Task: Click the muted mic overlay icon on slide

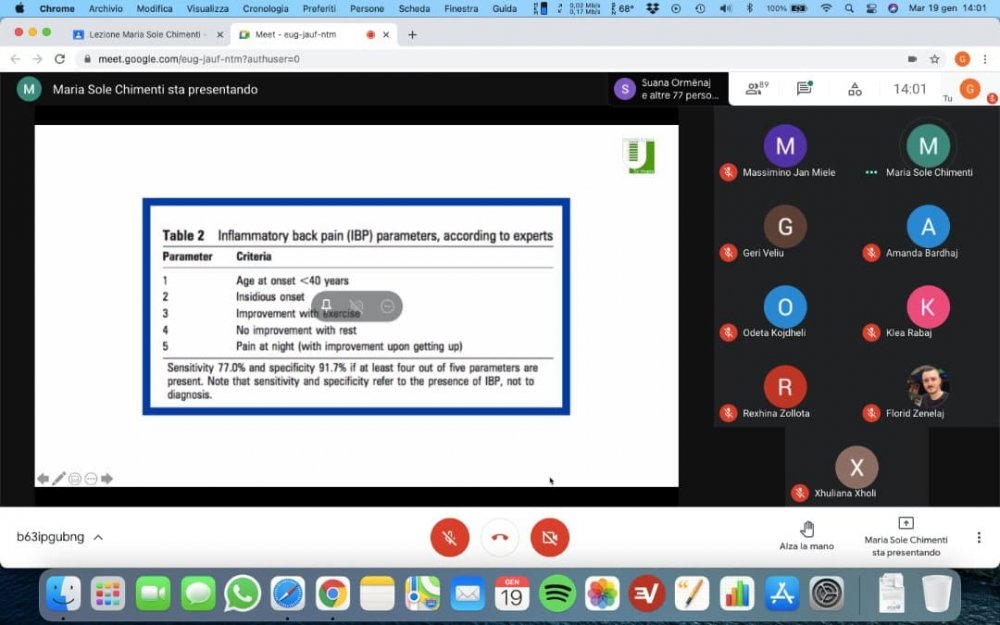Action: point(357,306)
